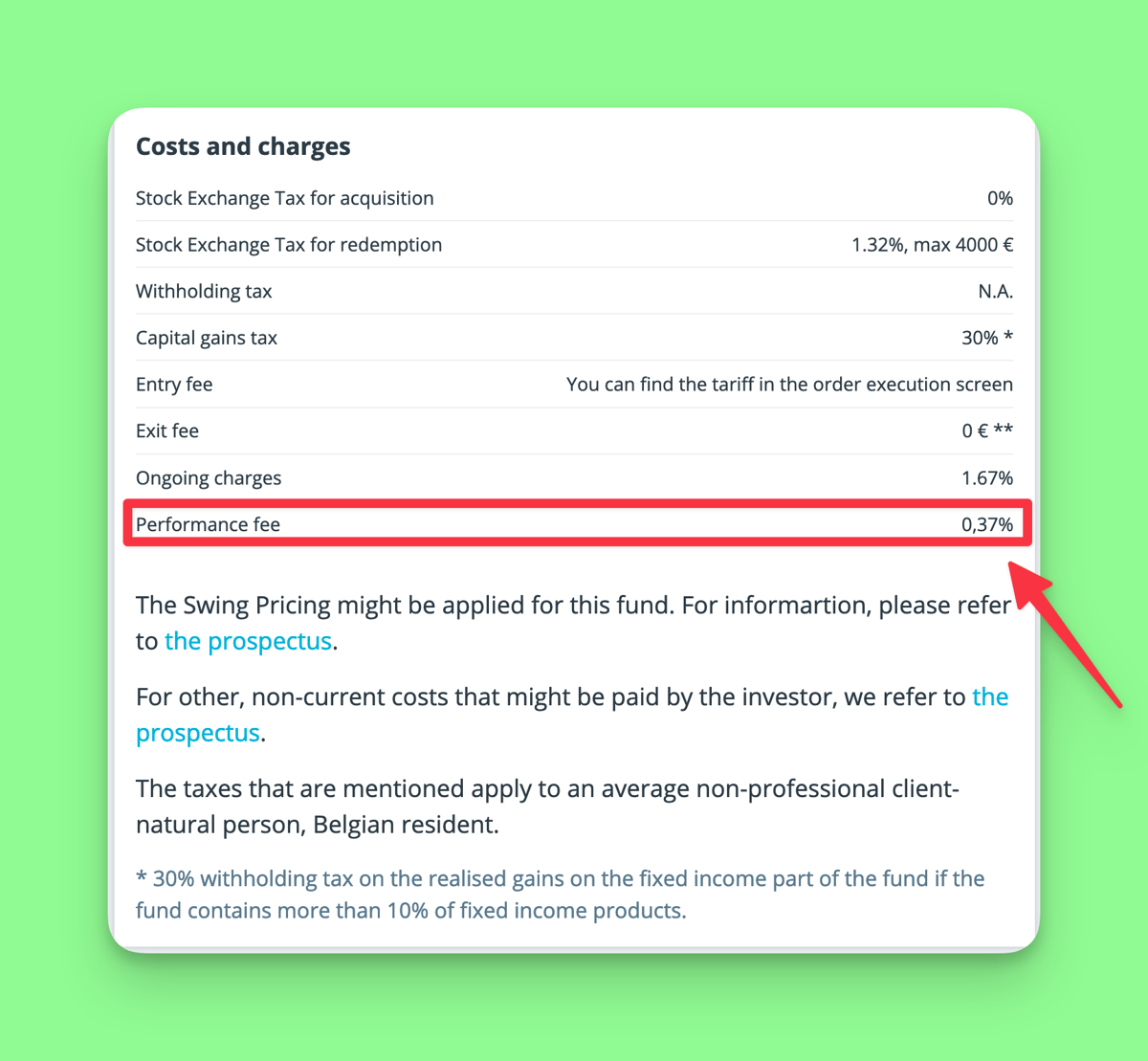
Task: Select the Stock Exchange Tax for acquisition label
Action: (284, 198)
